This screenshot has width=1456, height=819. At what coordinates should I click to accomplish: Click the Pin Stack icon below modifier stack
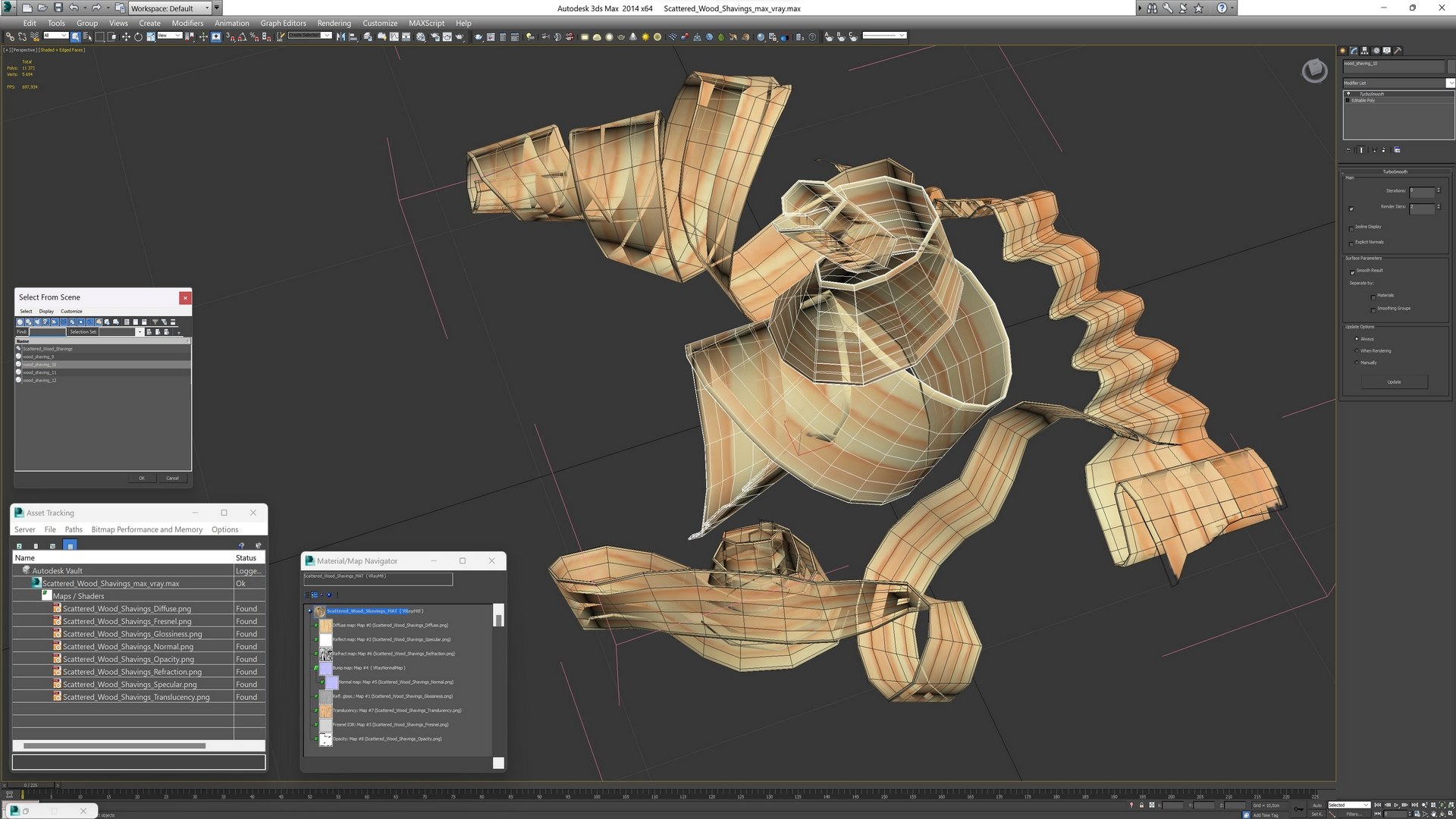pyautogui.click(x=1348, y=150)
